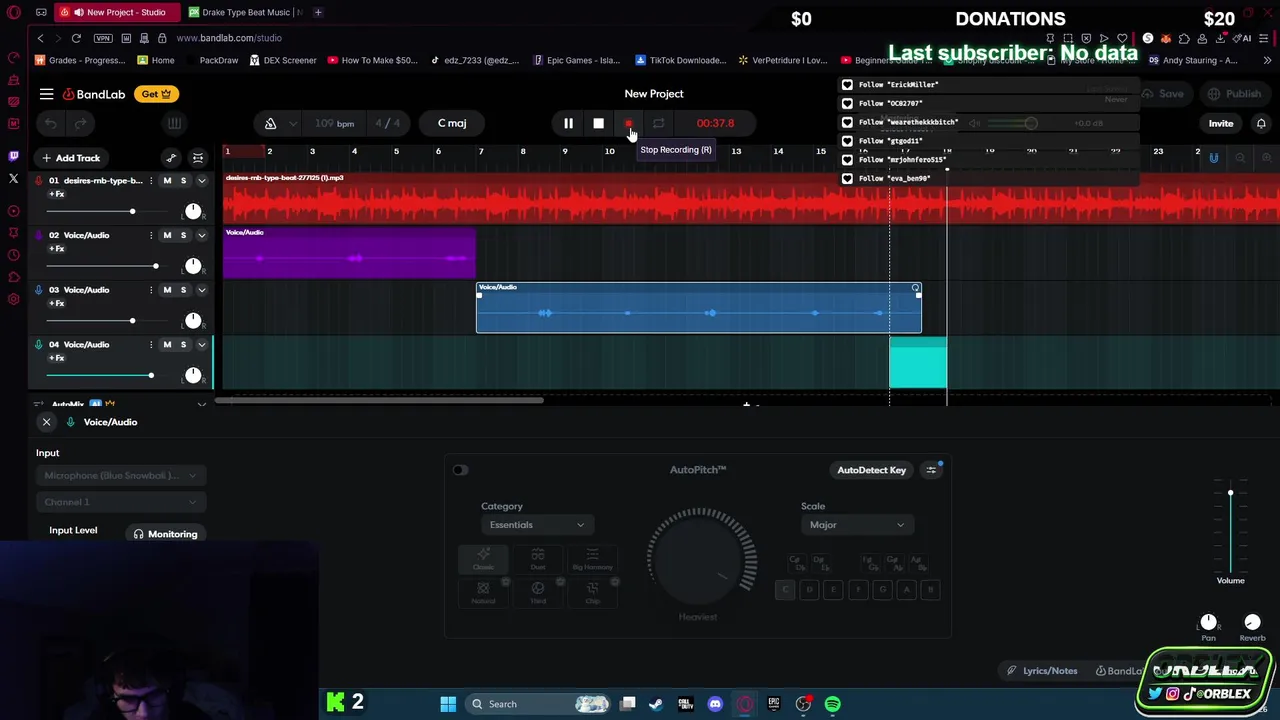Mute track 04 Voice/Audio
1280x720 pixels.
(x=167, y=344)
